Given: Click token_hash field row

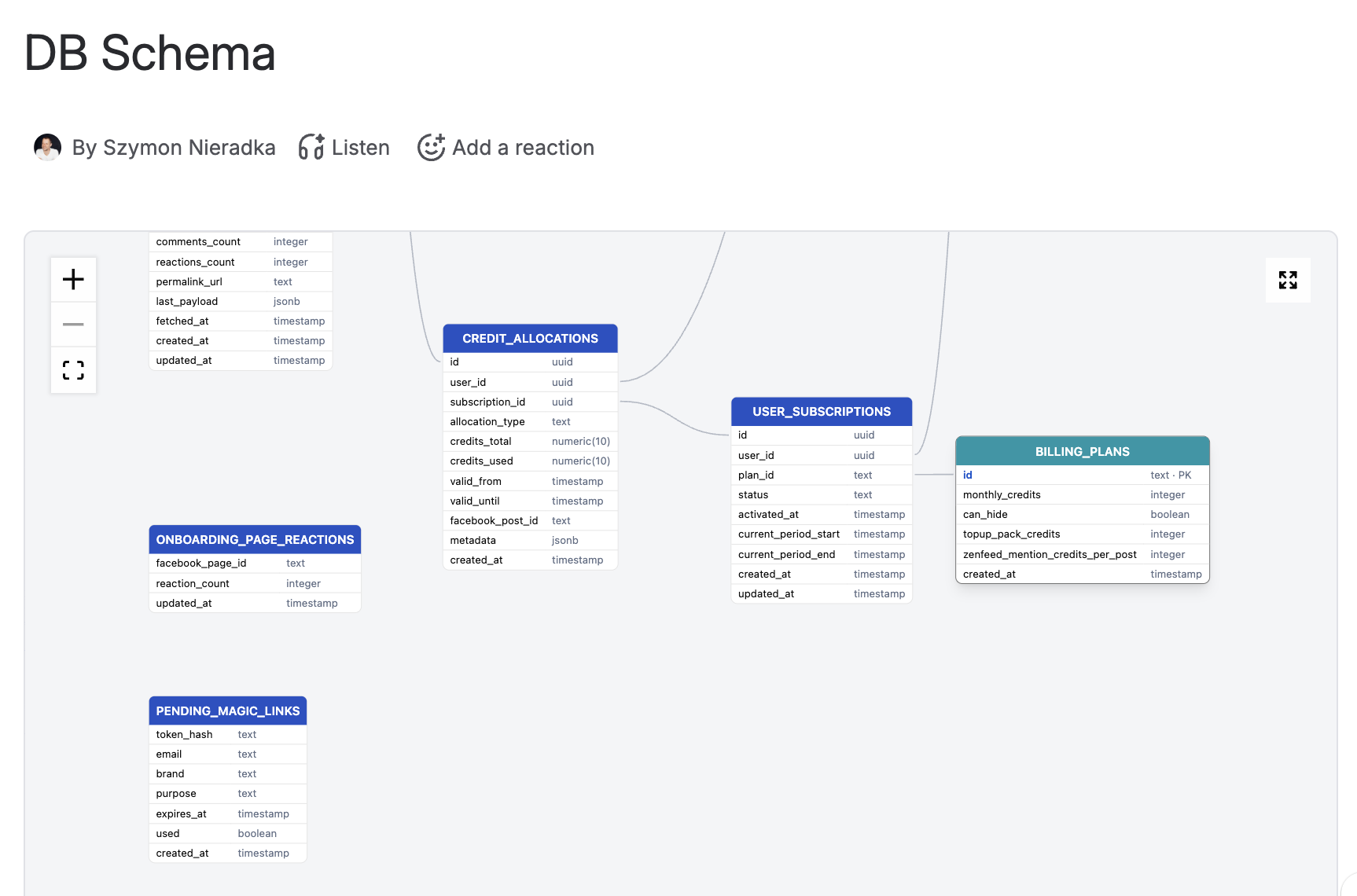Looking at the screenshot, I should click(228, 735).
